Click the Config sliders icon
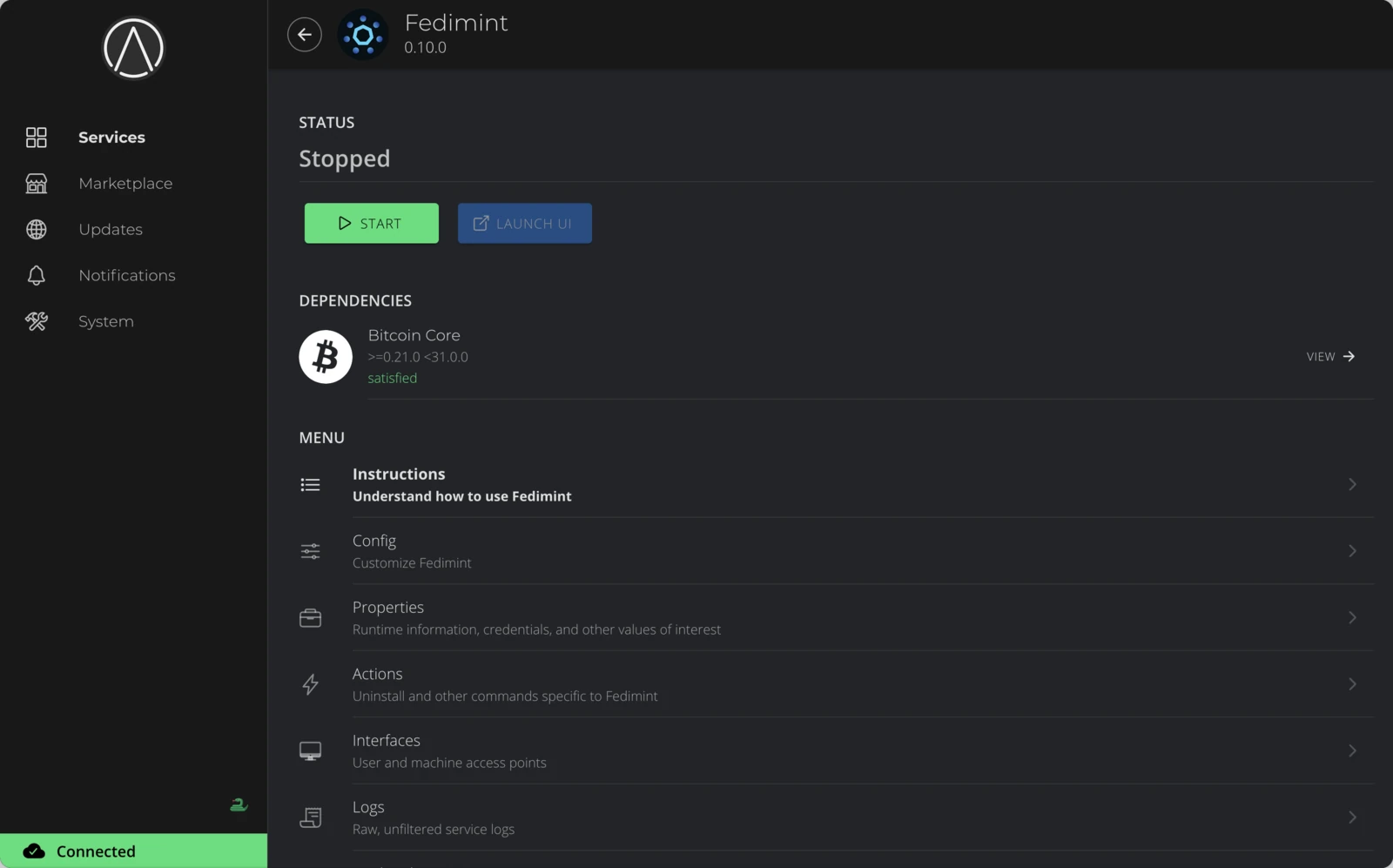 tap(310, 551)
